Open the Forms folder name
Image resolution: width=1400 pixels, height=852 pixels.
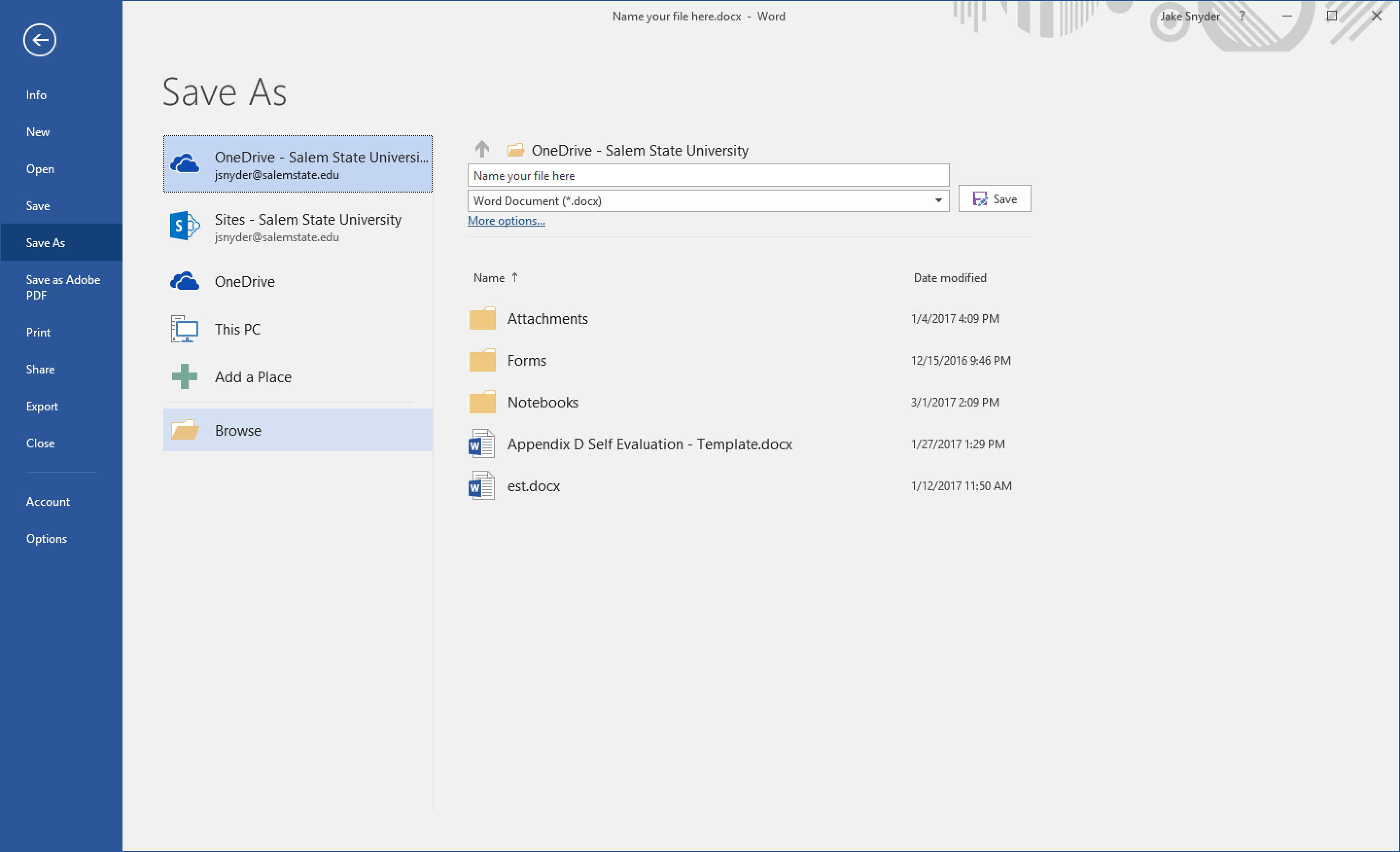coord(527,361)
